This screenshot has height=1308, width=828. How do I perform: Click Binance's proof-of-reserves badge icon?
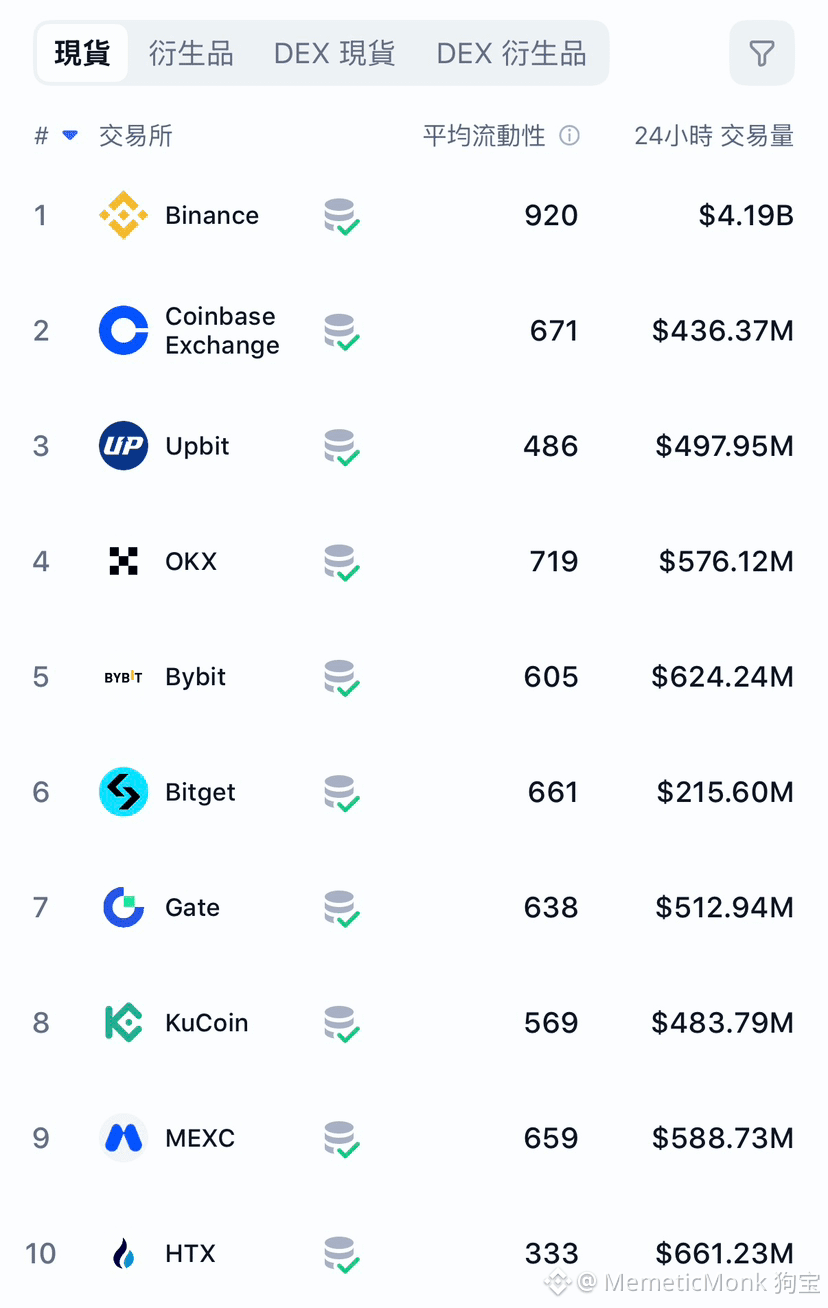pyautogui.click(x=341, y=217)
